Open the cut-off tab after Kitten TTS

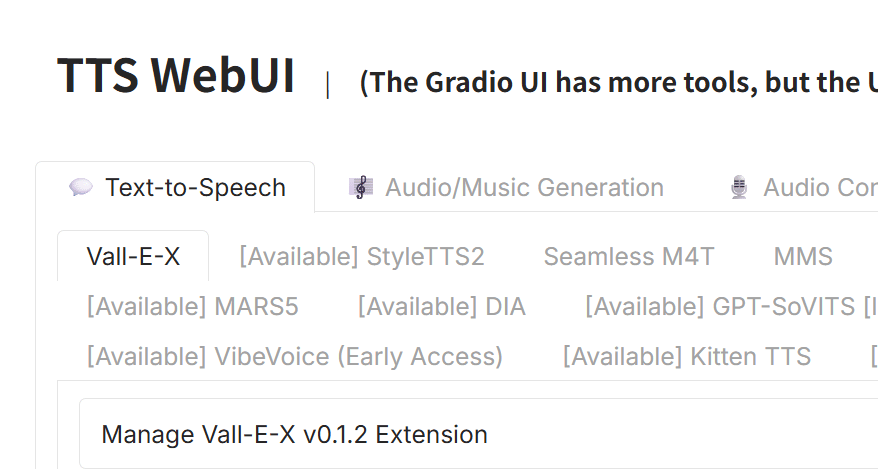874,356
